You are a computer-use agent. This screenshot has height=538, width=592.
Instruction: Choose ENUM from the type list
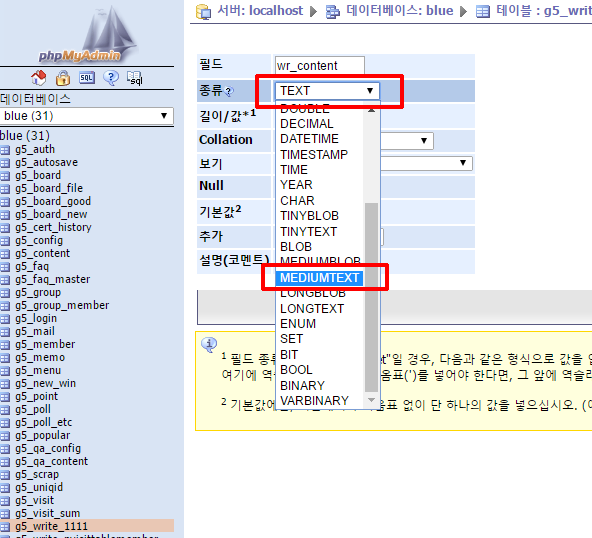[298, 324]
